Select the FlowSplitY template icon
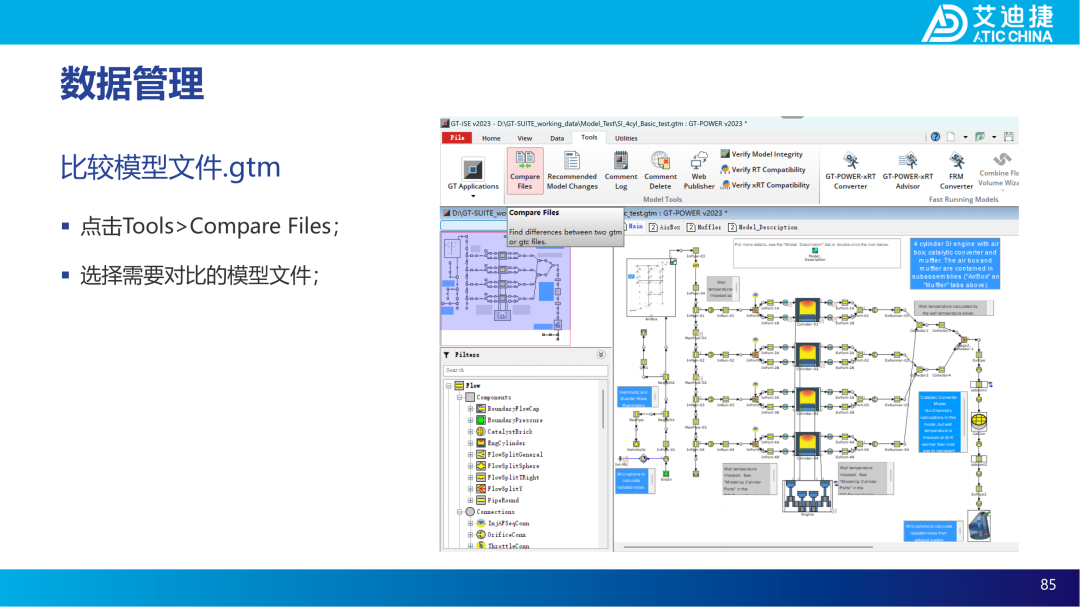Image resolution: width=1080 pixels, height=607 pixels. point(481,488)
